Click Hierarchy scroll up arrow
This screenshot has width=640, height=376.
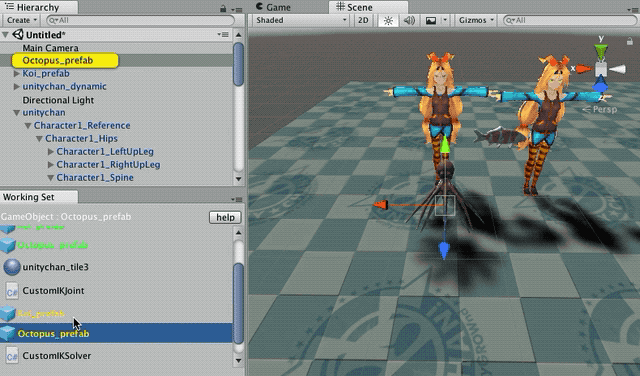238,35
